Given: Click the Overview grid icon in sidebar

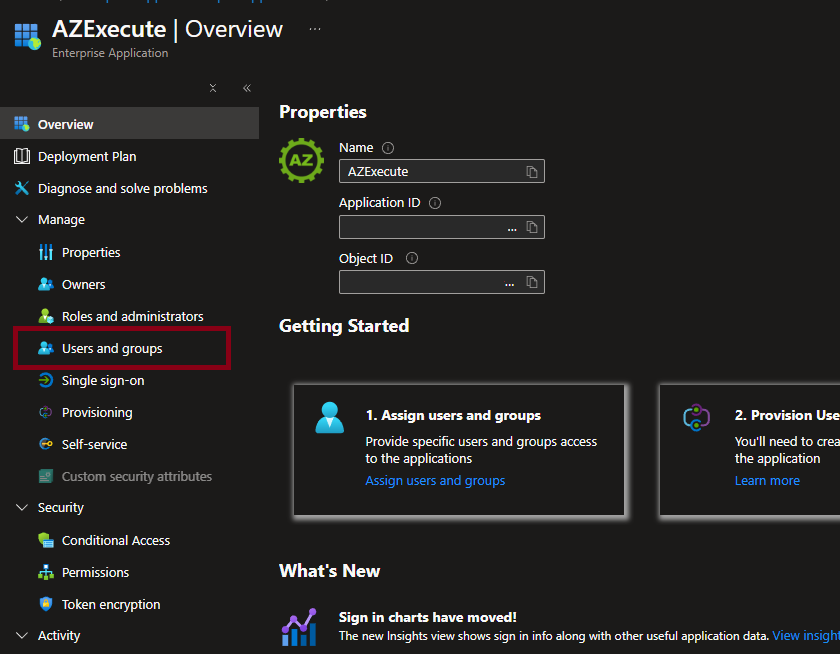Looking at the screenshot, I should (21, 124).
